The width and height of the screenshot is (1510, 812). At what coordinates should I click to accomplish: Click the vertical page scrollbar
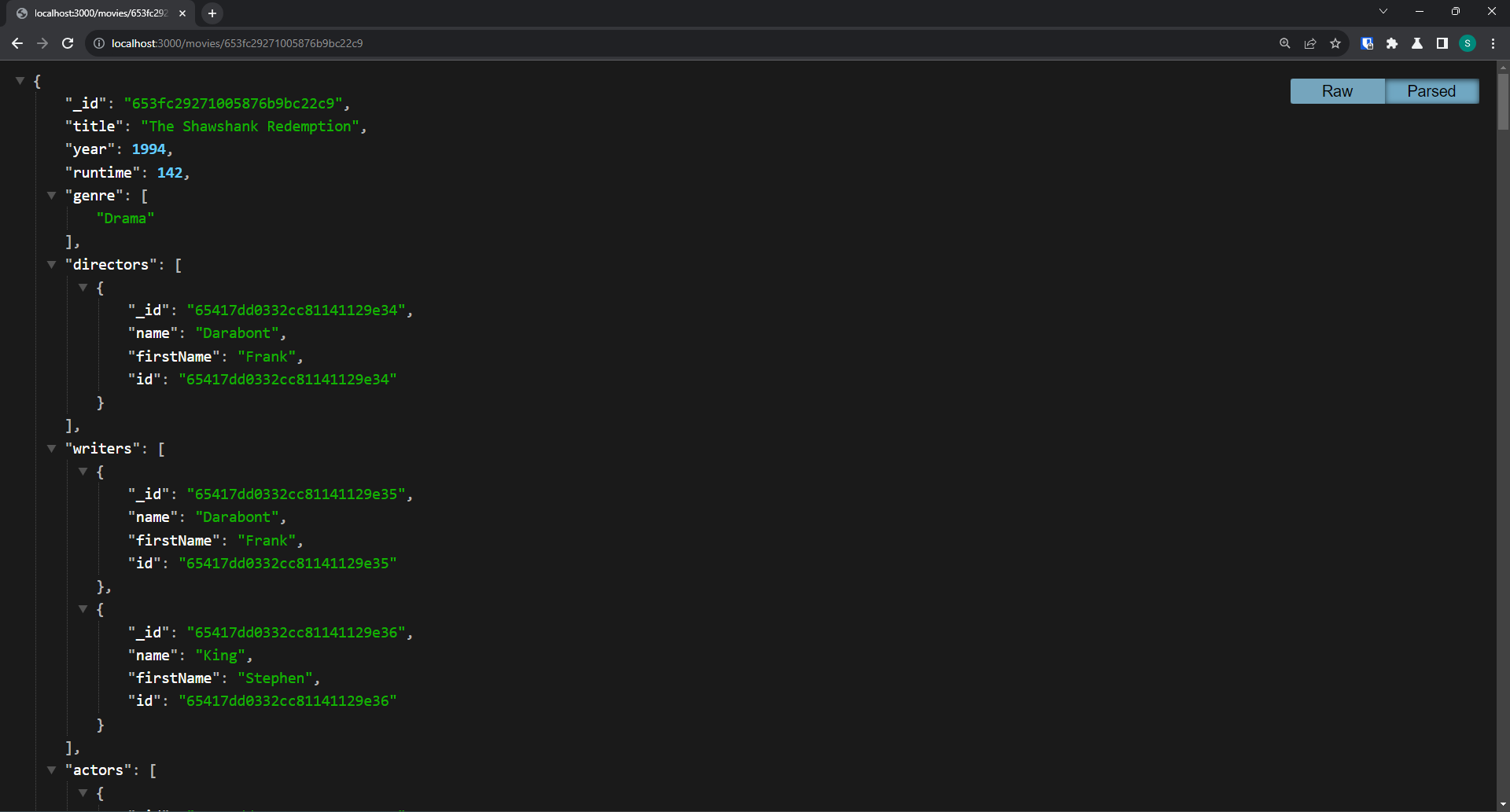click(x=1503, y=102)
